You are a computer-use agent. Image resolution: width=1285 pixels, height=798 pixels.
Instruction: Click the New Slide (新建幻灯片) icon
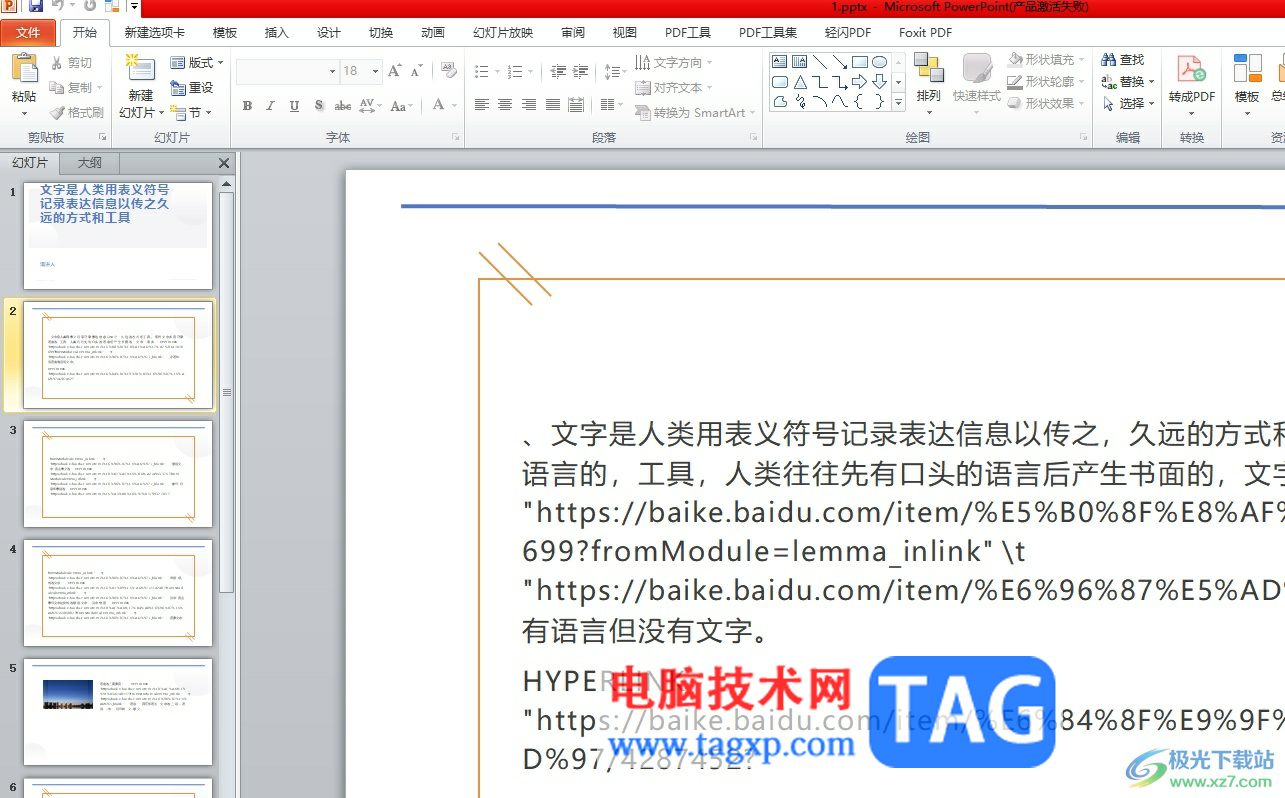point(140,69)
